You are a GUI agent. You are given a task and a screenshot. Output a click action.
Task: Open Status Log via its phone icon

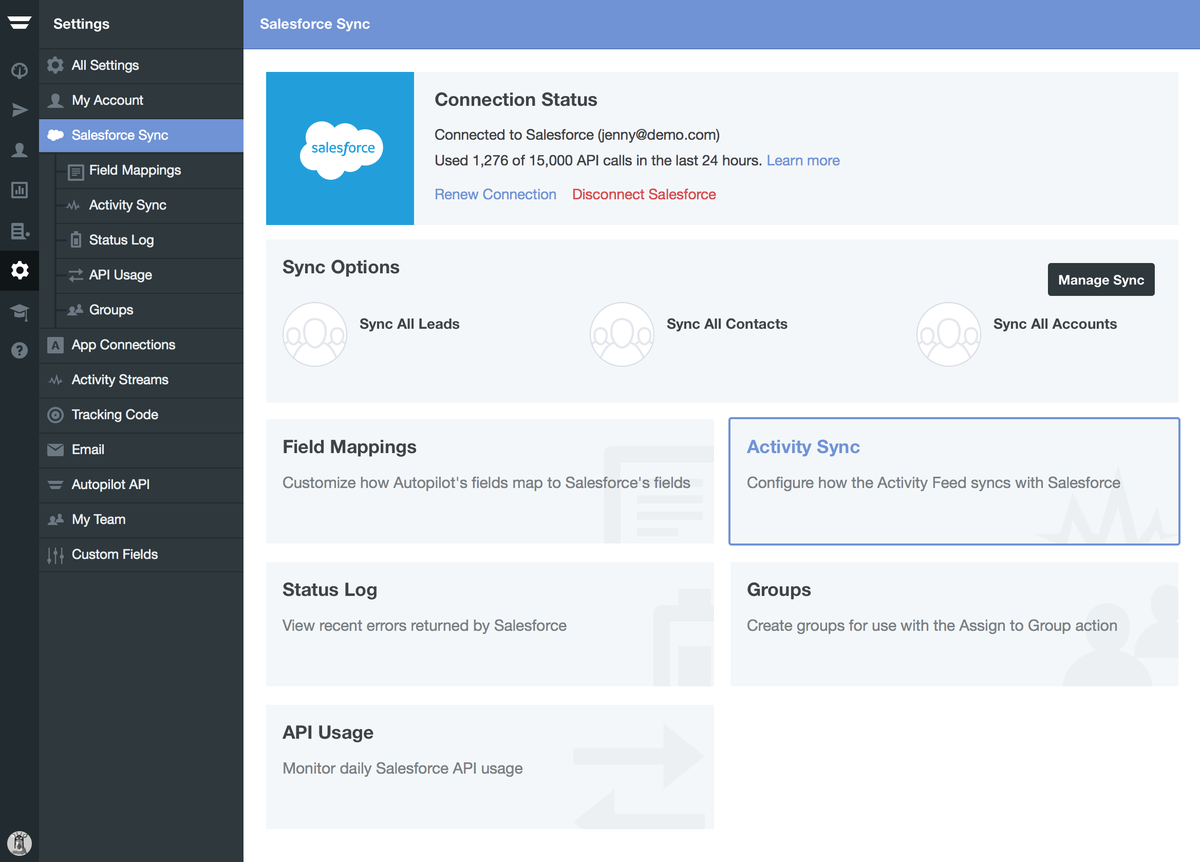75,240
